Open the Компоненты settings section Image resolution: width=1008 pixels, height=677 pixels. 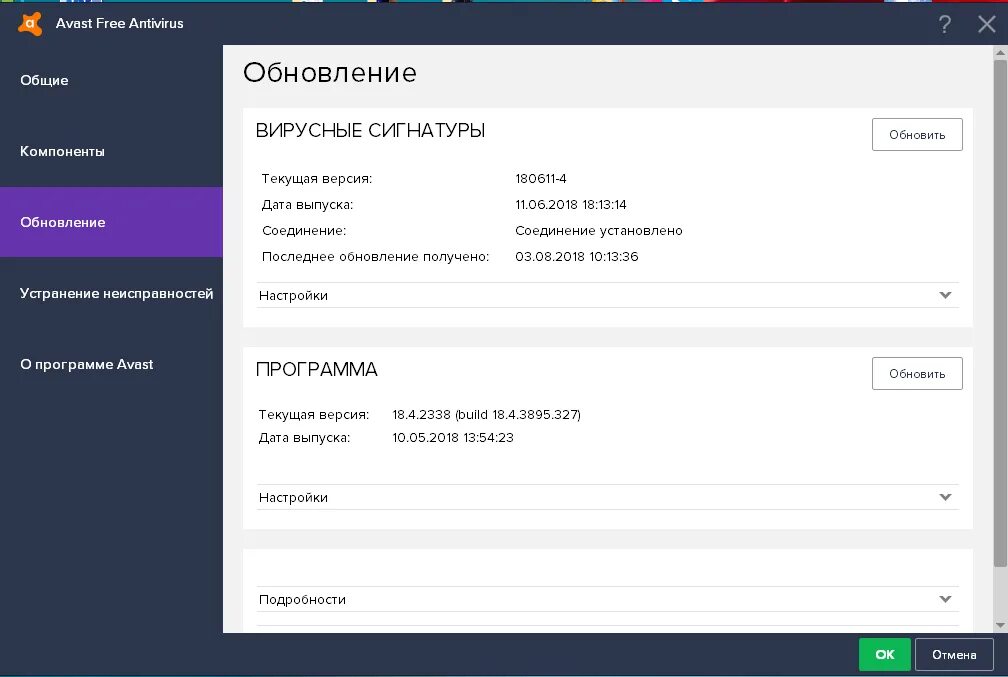(x=111, y=151)
